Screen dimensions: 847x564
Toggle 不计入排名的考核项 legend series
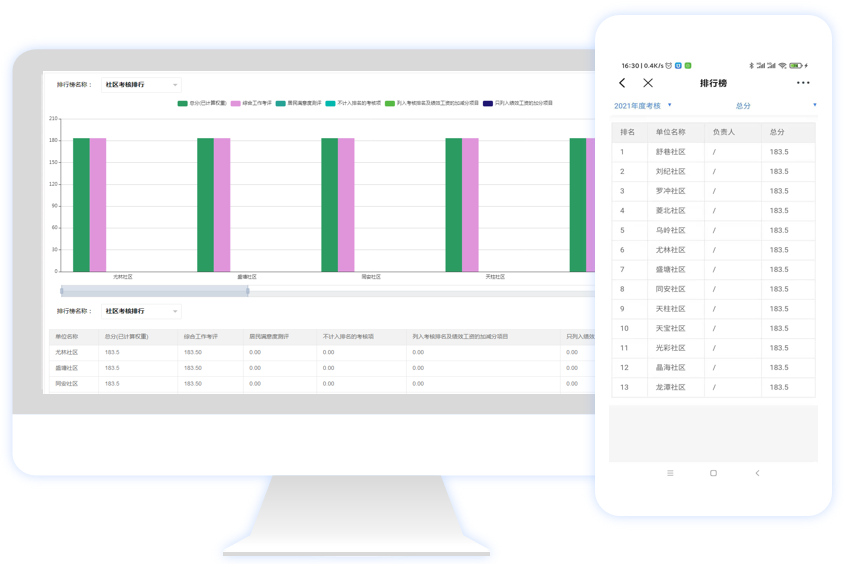pyautogui.click(x=353, y=103)
